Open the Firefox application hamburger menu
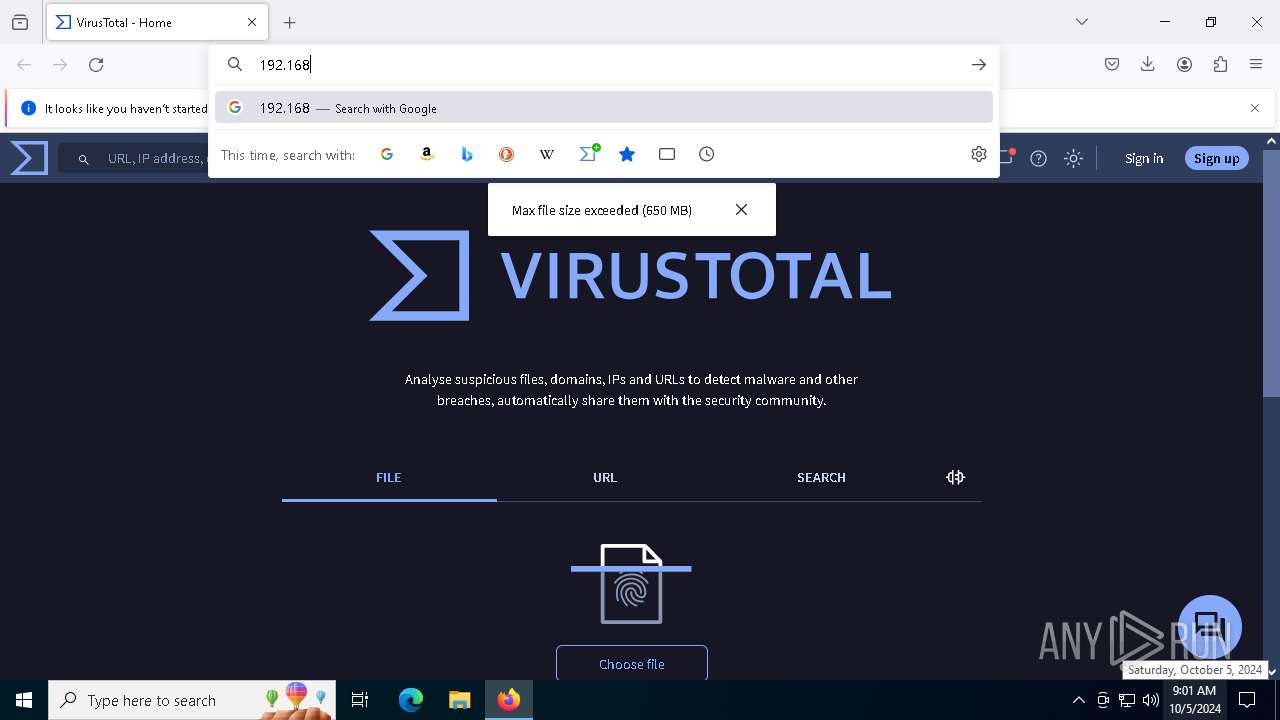1280x720 pixels. pyautogui.click(x=1256, y=64)
